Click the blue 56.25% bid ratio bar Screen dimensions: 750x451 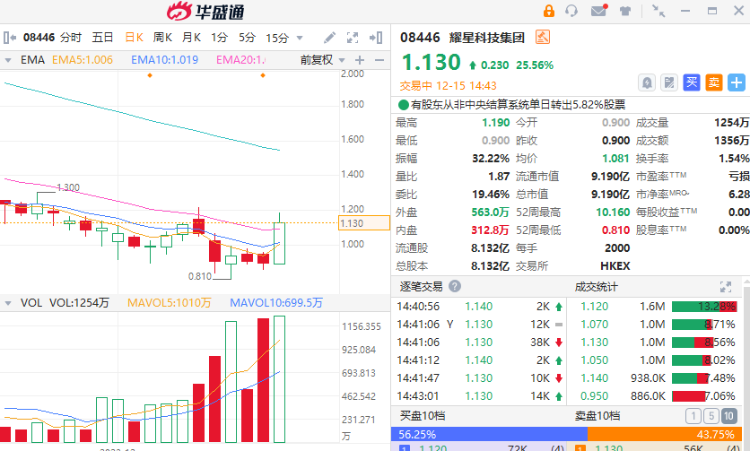click(489, 434)
